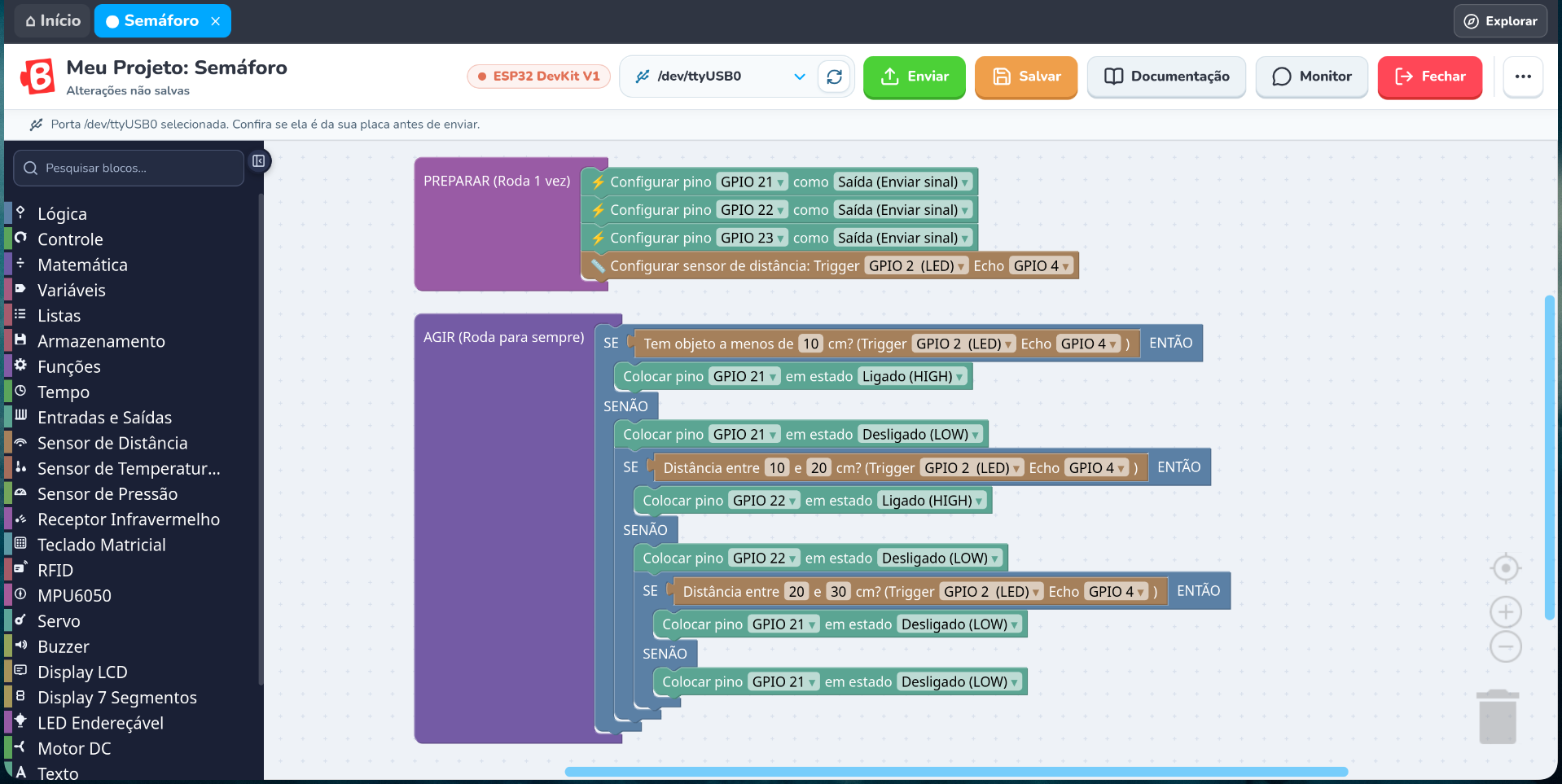Click the app logo beside project title
1562x784 pixels.
(x=37, y=77)
